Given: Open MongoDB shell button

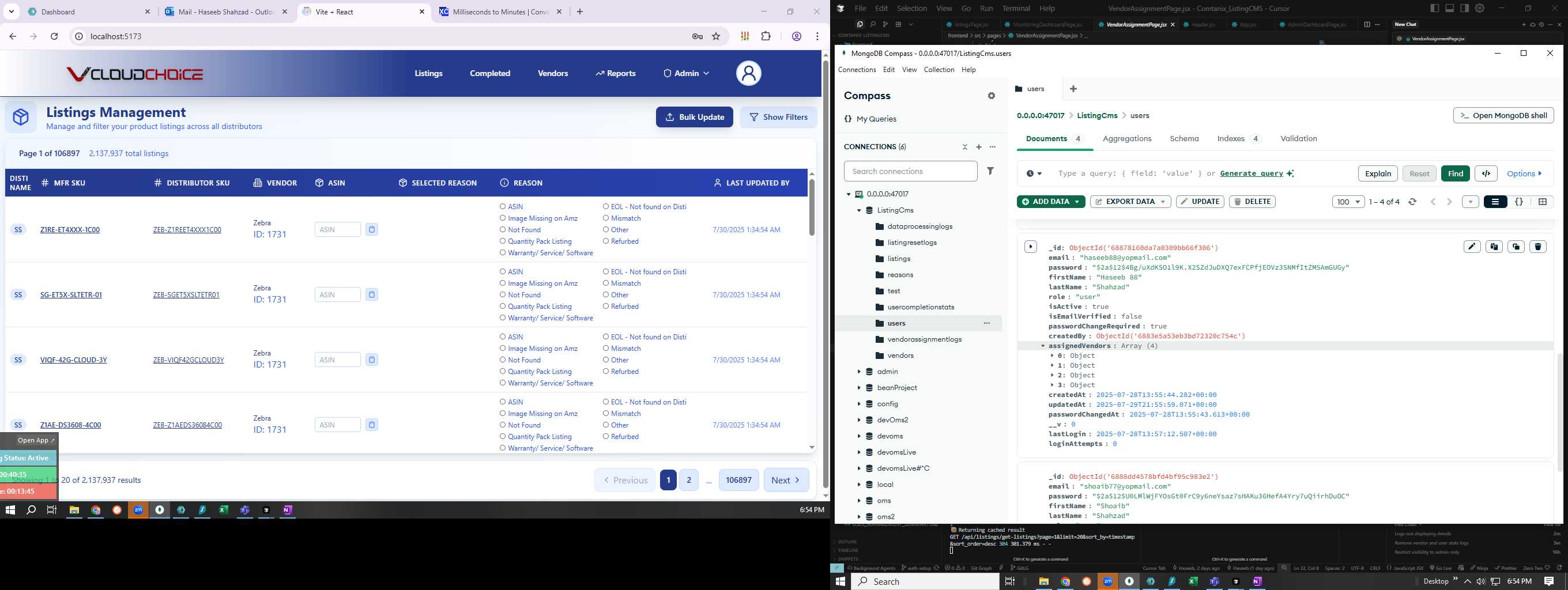Looking at the screenshot, I should coord(1503,116).
